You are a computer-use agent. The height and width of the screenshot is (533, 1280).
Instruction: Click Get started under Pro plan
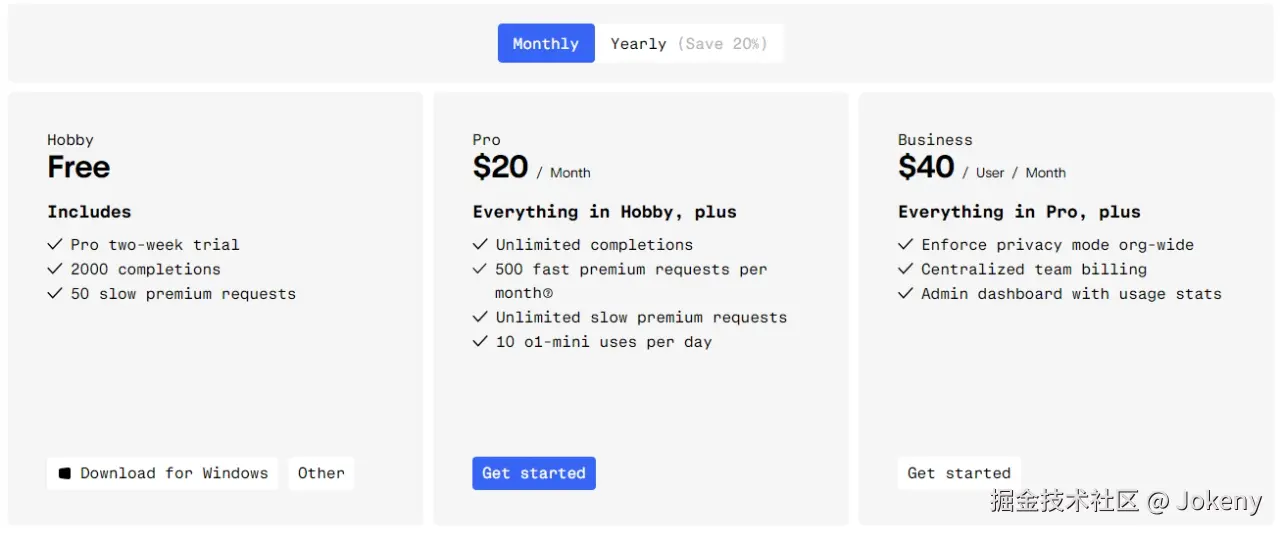click(x=533, y=473)
